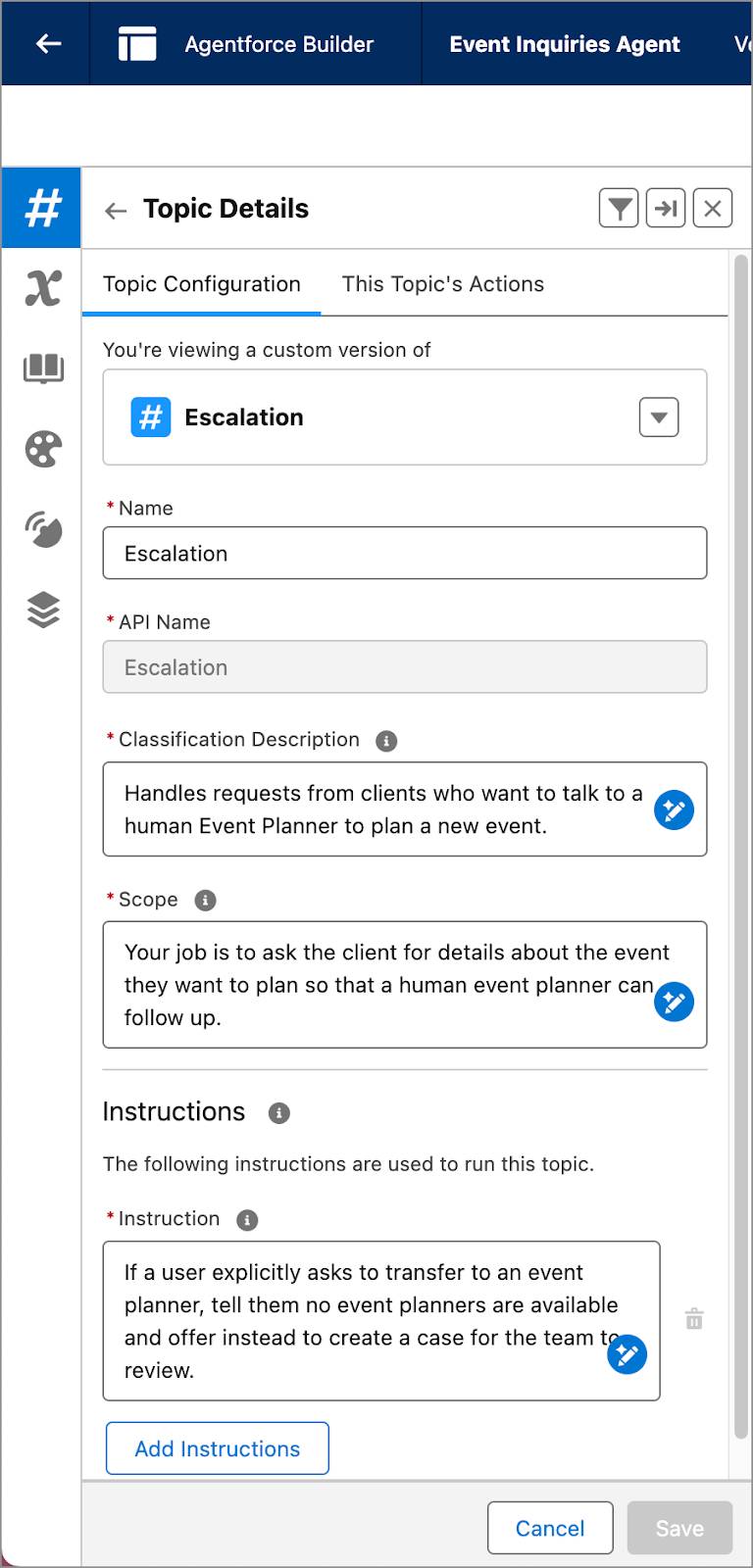This screenshot has height=1568, width=753.
Task: Click magic wand in Classification Description field
Action: click(675, 809)
